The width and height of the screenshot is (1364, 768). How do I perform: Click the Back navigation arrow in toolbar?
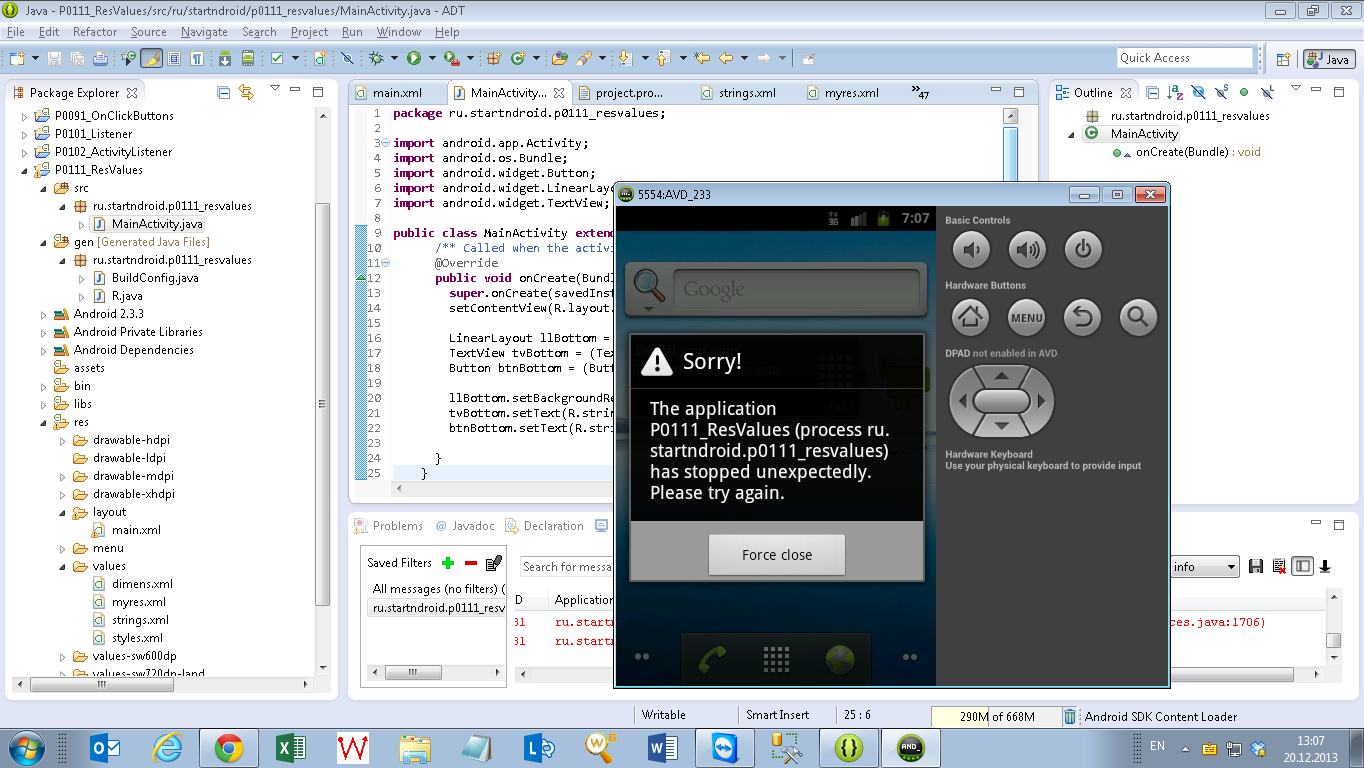727,58
